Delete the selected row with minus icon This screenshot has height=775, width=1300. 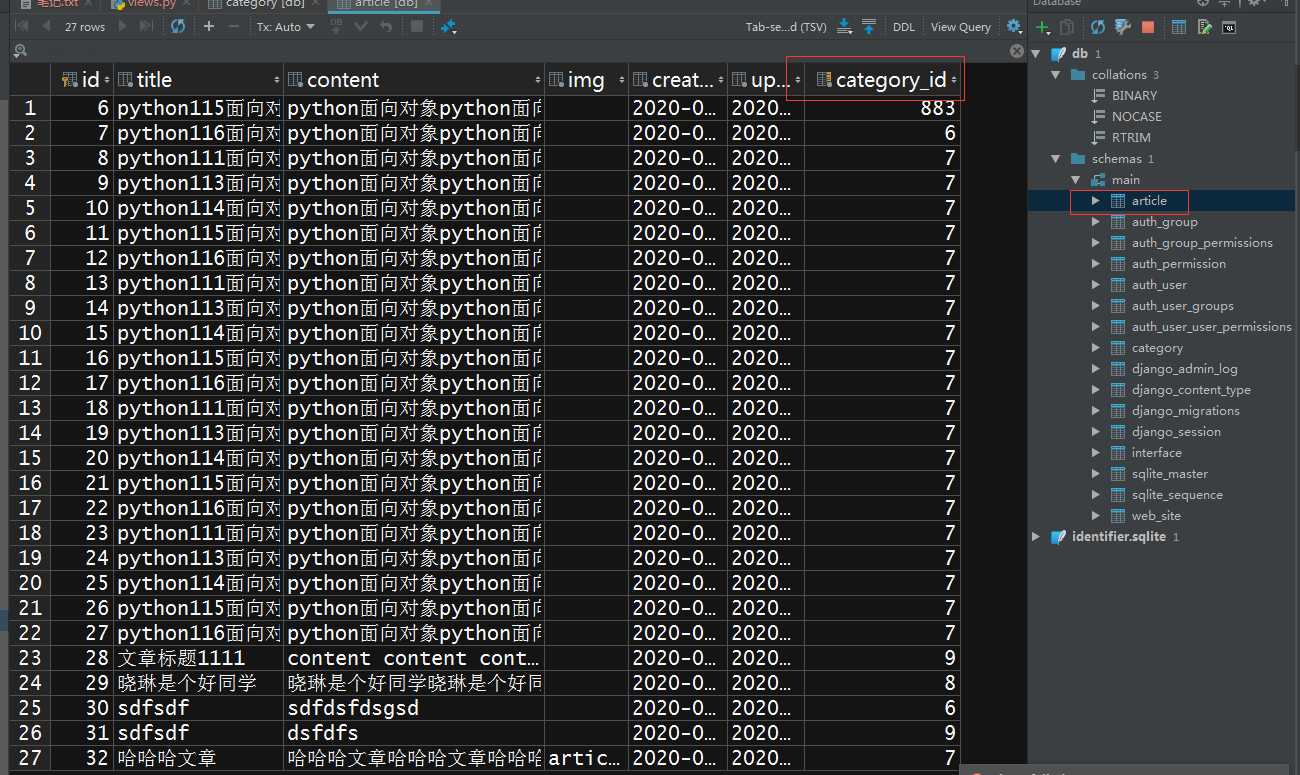pyautogui.click(x=234, y=27)
